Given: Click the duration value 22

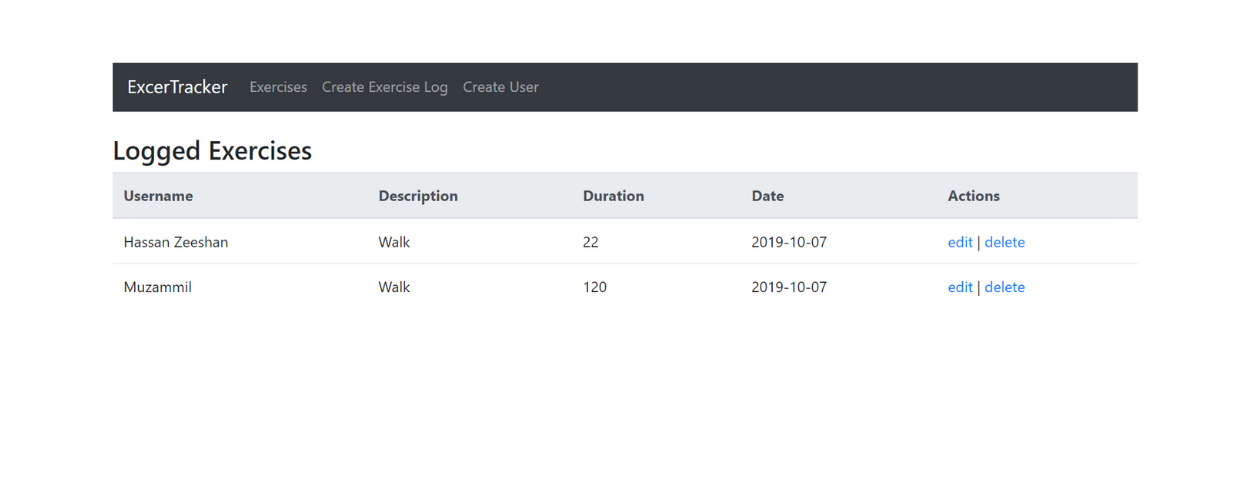Looking at the screenshot, I should pyautogui.click(x=591, y=242).
